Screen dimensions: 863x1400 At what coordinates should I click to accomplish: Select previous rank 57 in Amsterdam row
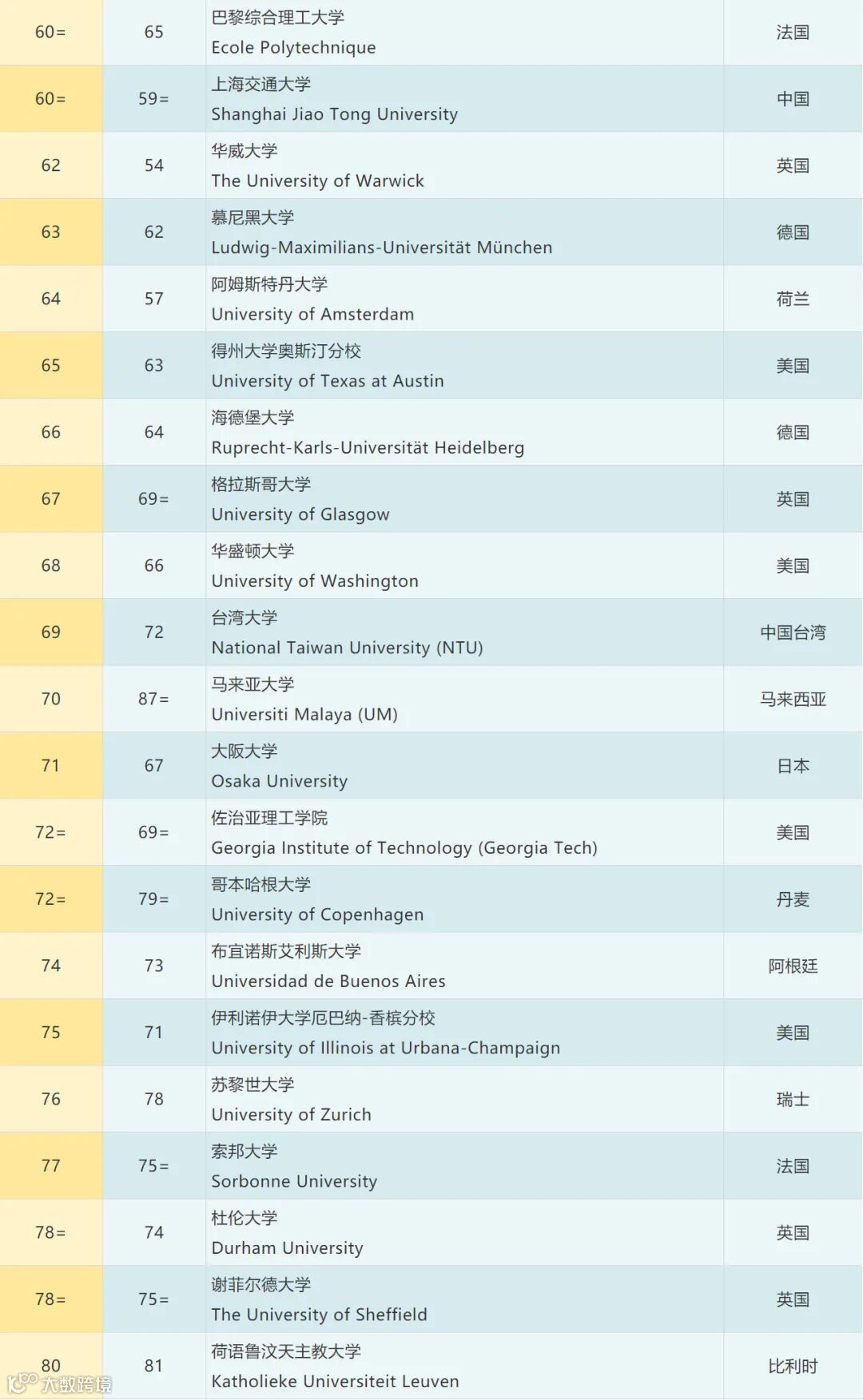click(x=153, y=299)
